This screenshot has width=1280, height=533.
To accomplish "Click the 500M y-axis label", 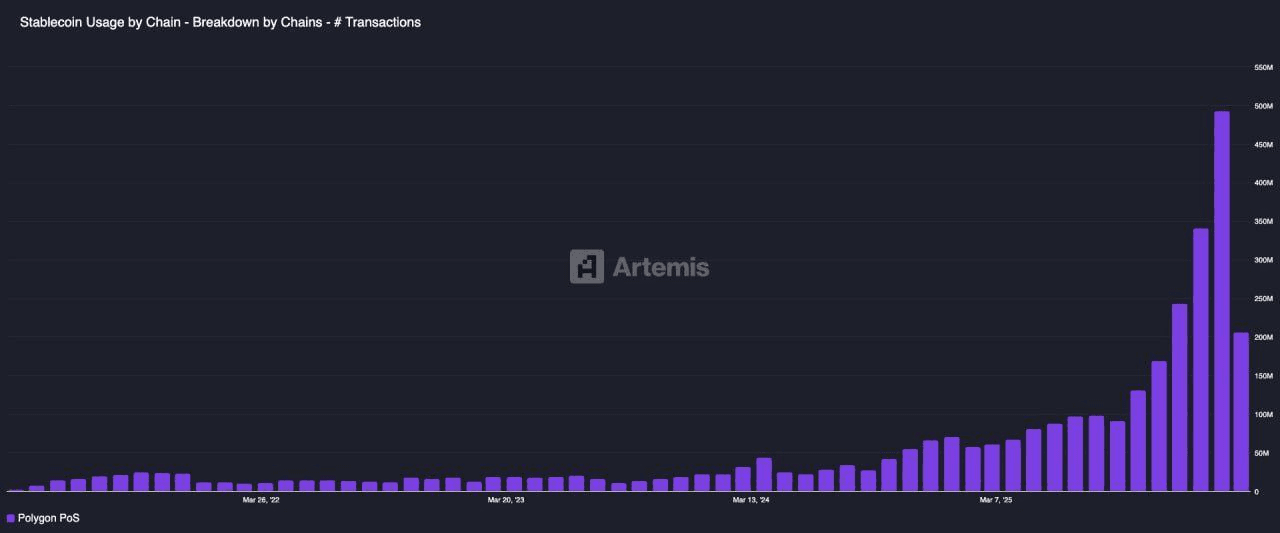I will [1263, 106].
